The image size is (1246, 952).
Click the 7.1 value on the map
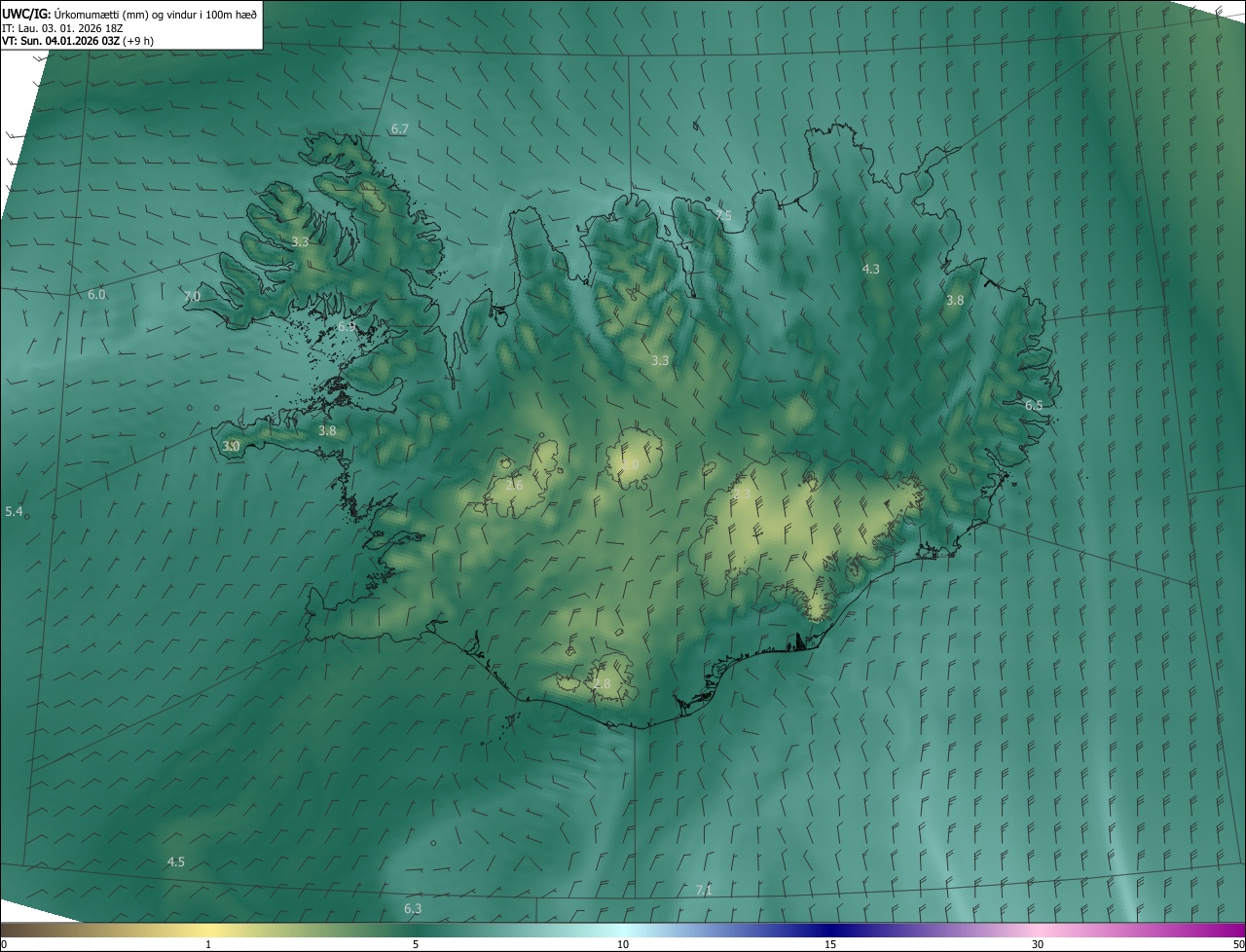point(704,890)
